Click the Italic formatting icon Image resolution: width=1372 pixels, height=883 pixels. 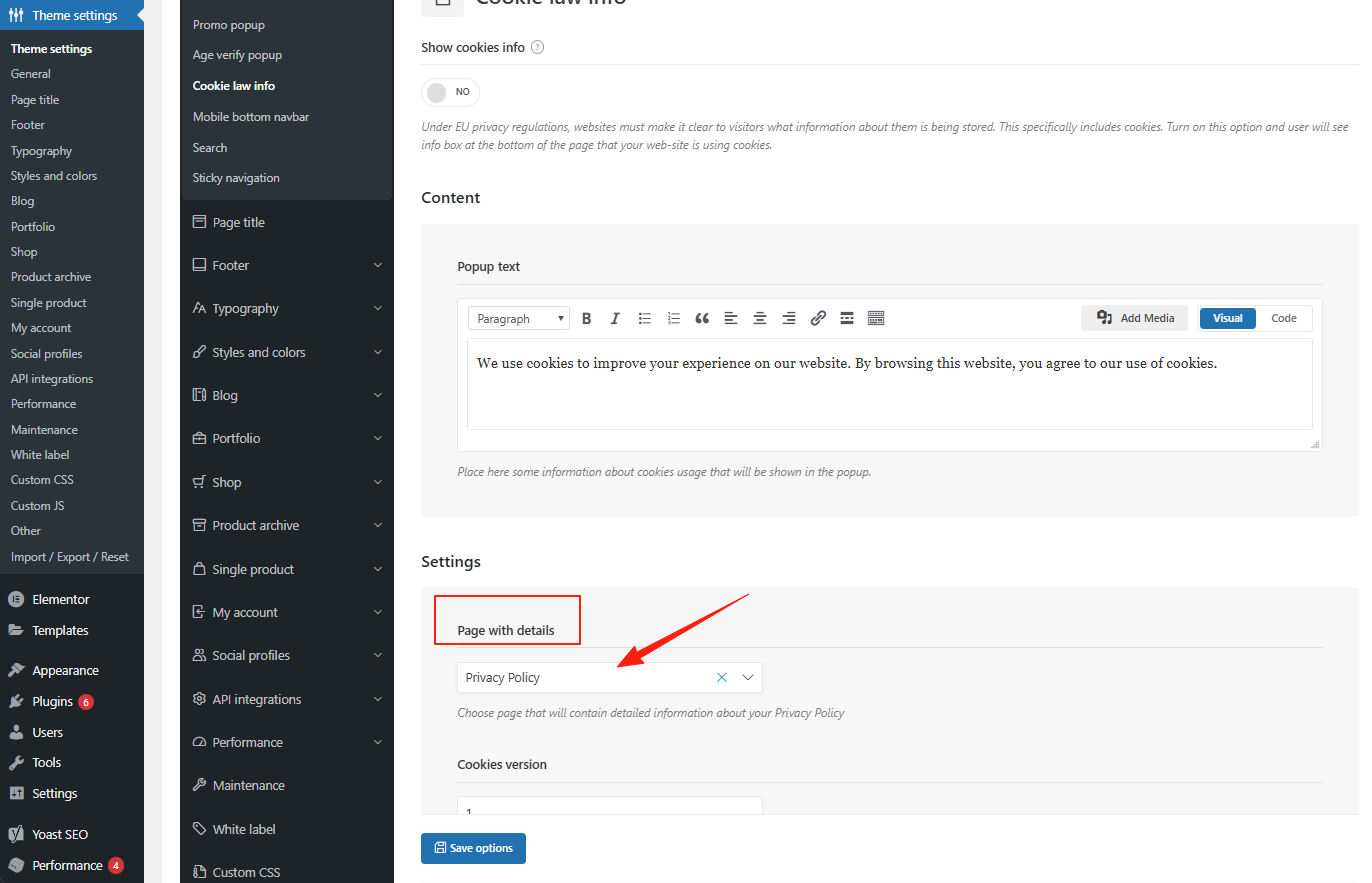pyautogui.click(x=615, y=318)
